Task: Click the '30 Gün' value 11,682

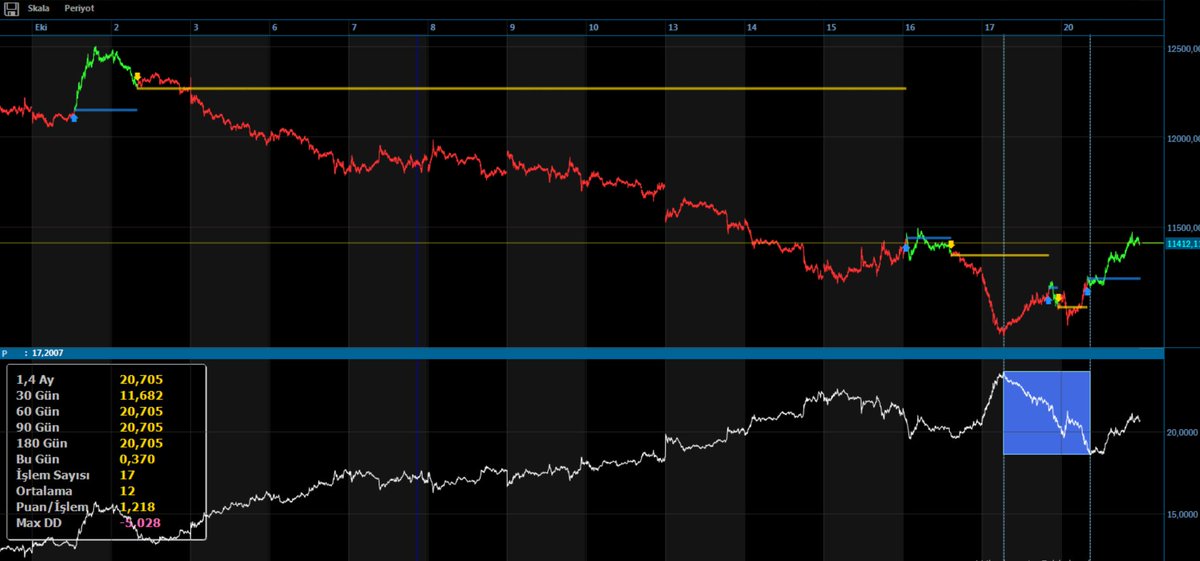Action: tap(141, 396)
